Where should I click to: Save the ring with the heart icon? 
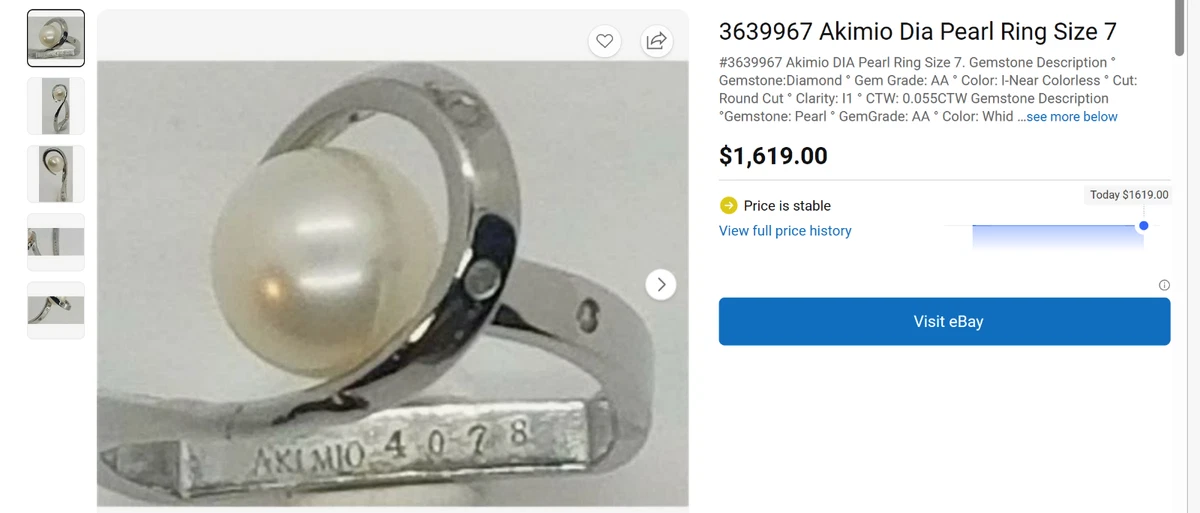coord(604,41)
